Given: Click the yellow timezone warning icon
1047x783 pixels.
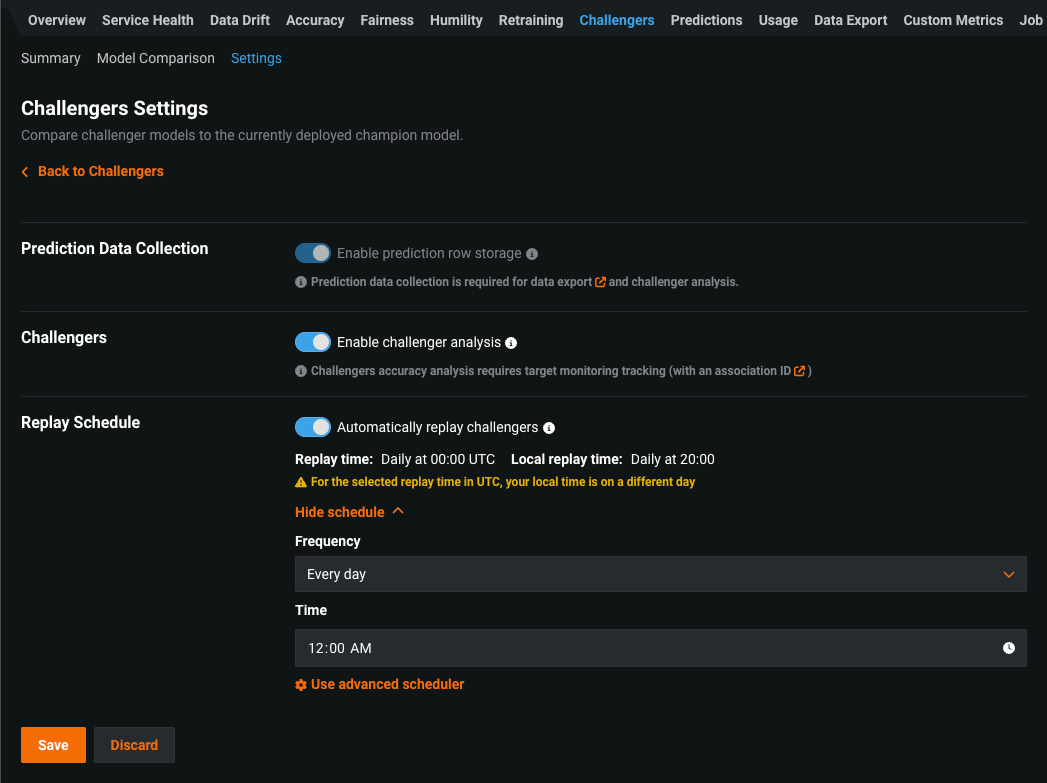Looking at the screenshot, I should [x=301, y=482].
